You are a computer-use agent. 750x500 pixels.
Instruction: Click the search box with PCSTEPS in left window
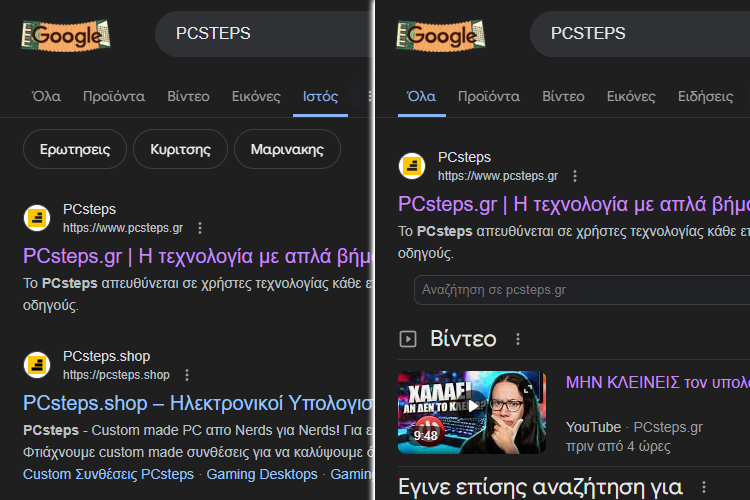click(x=264, y=33)
